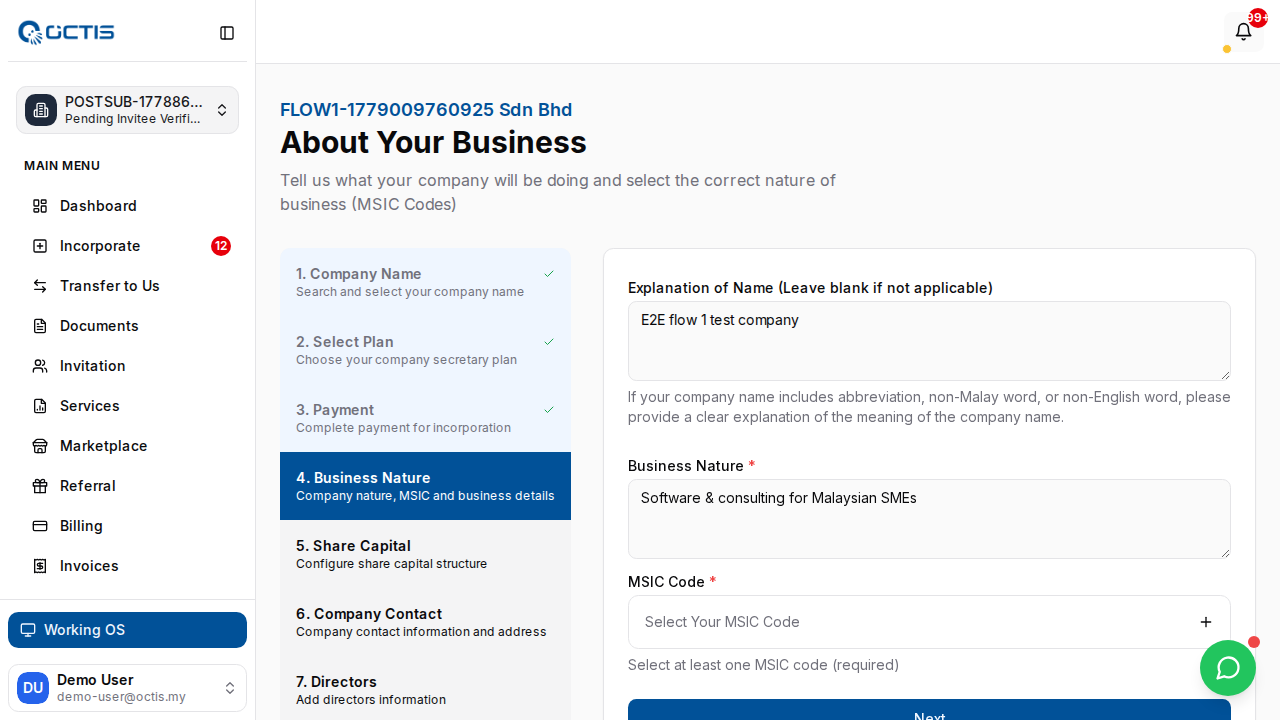
Task: Go to step 3 Payment
Action: (425, 418)
